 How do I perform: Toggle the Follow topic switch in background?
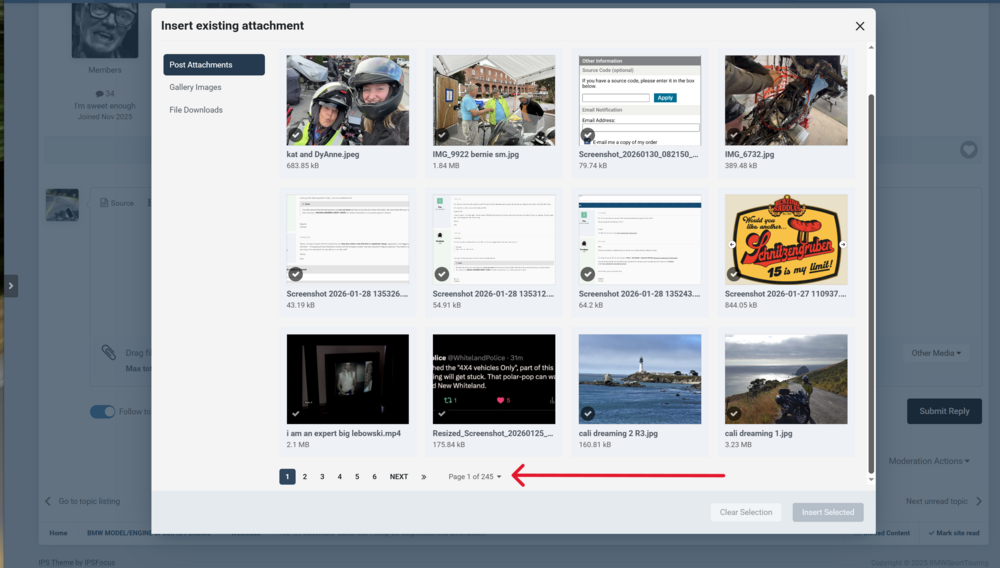pos(103,412)
